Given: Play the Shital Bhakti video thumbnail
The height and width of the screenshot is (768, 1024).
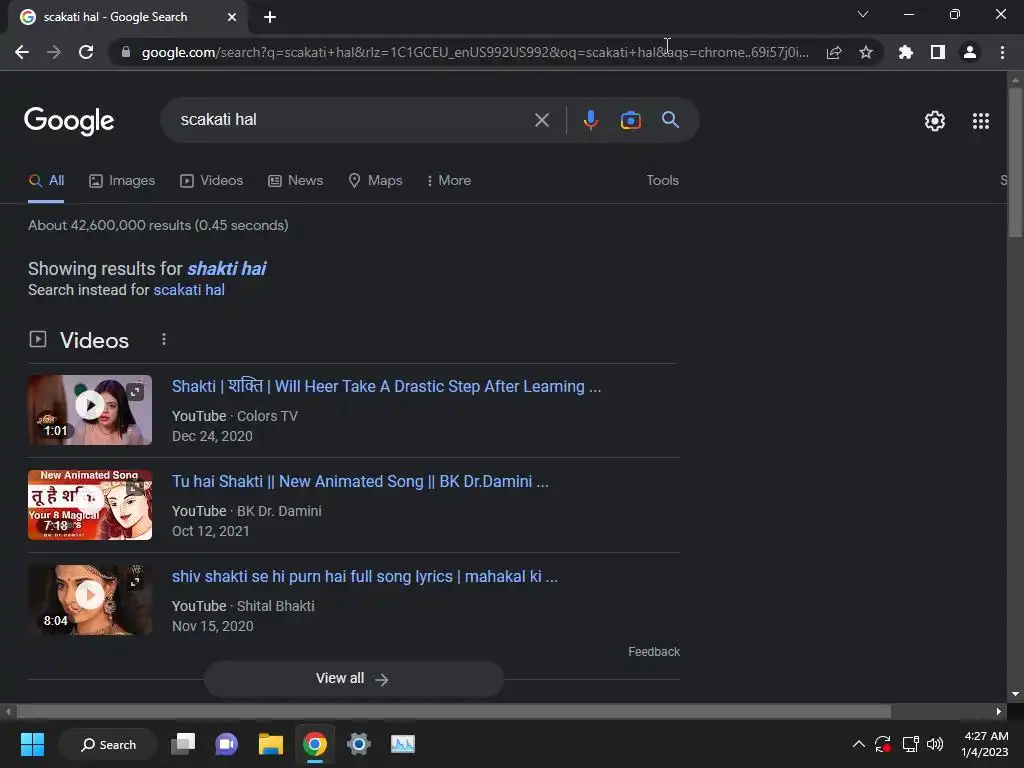Looking at the screenshot, I should coord(90,600).
